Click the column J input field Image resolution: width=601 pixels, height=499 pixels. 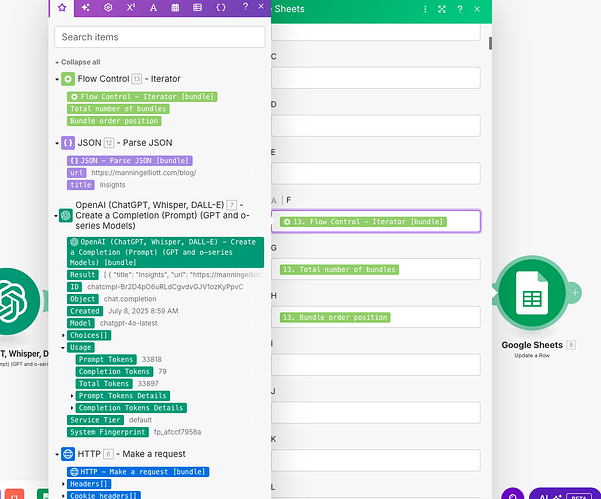click(376, 412)
